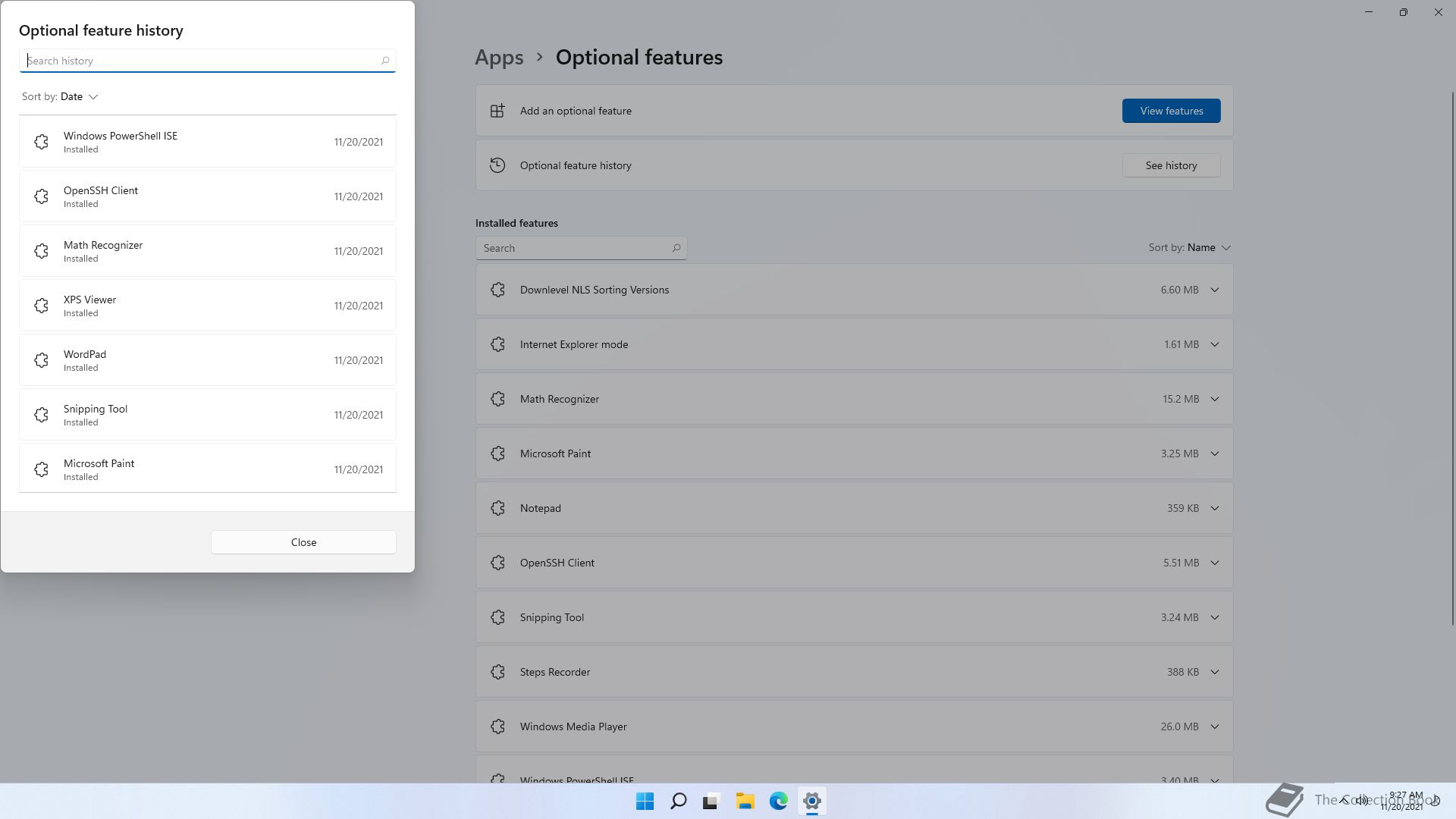Image resolution: width=1456 pixels, height=819 pixels.
Task: Click the Installed features heading
Action: tap(516, 223)
